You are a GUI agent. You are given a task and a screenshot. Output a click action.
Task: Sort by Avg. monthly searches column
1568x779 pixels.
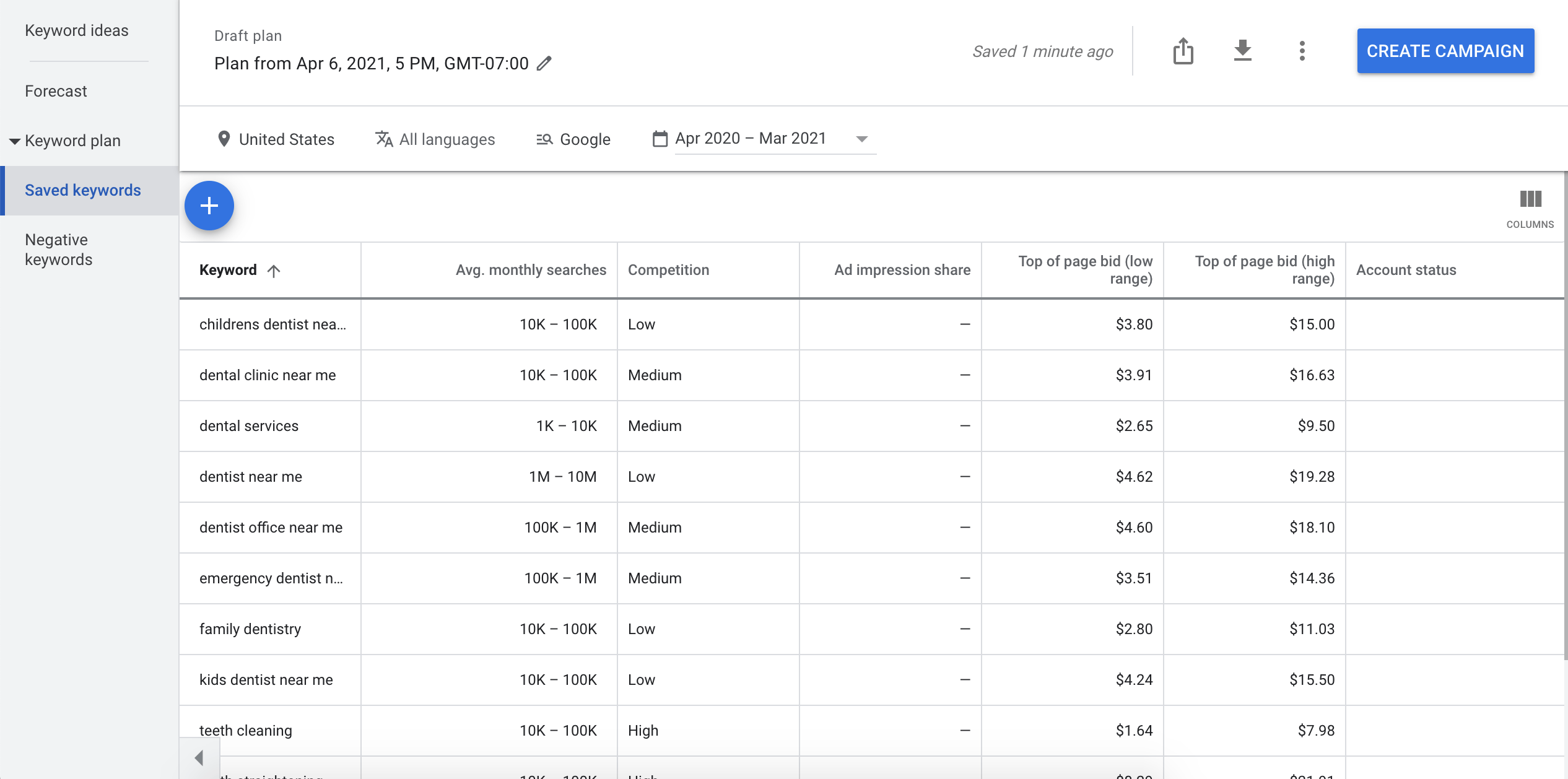pyautogui.click(x=530, y=270)
